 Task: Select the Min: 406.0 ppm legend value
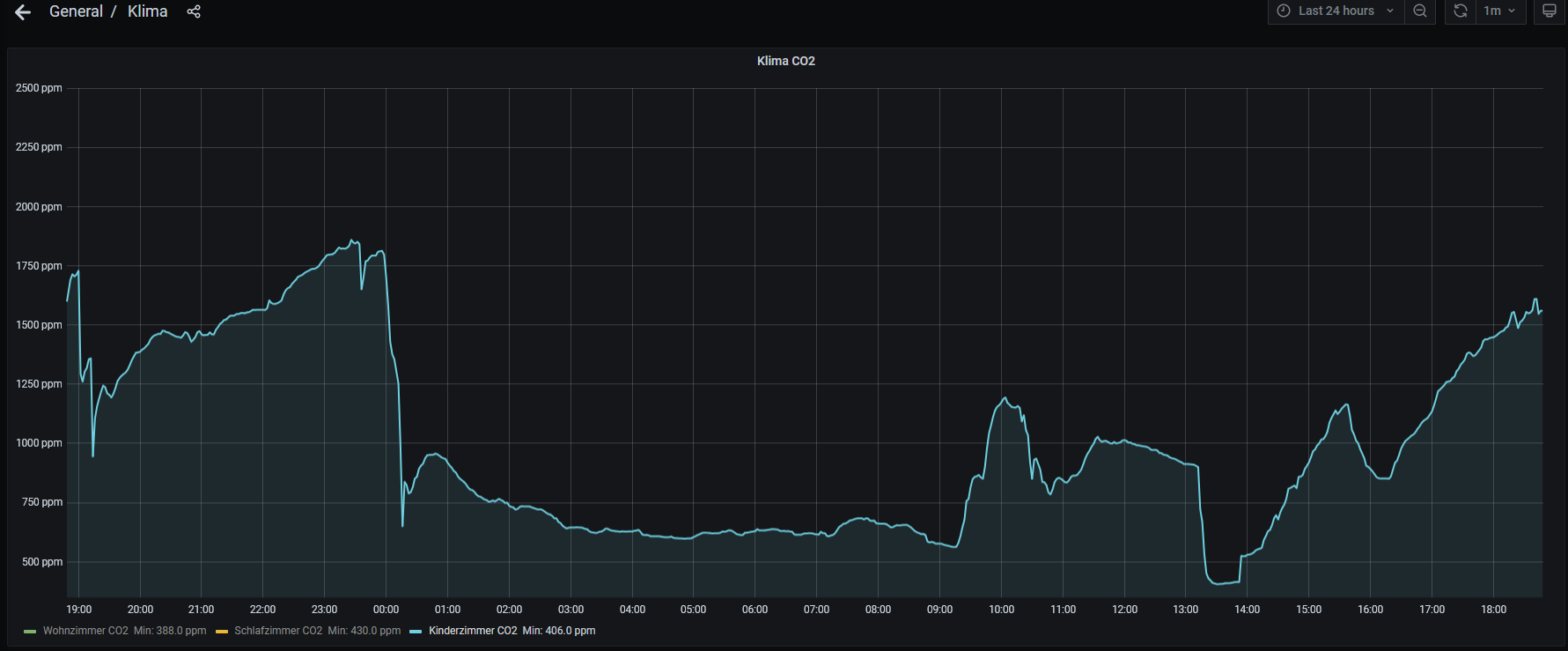559,631
